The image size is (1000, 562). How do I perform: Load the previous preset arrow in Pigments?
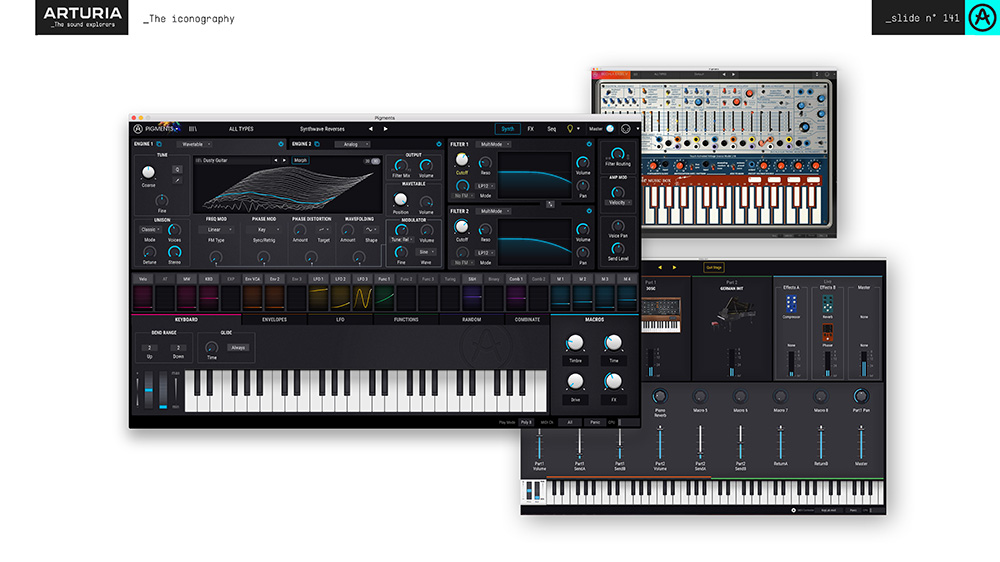(371, 129)
